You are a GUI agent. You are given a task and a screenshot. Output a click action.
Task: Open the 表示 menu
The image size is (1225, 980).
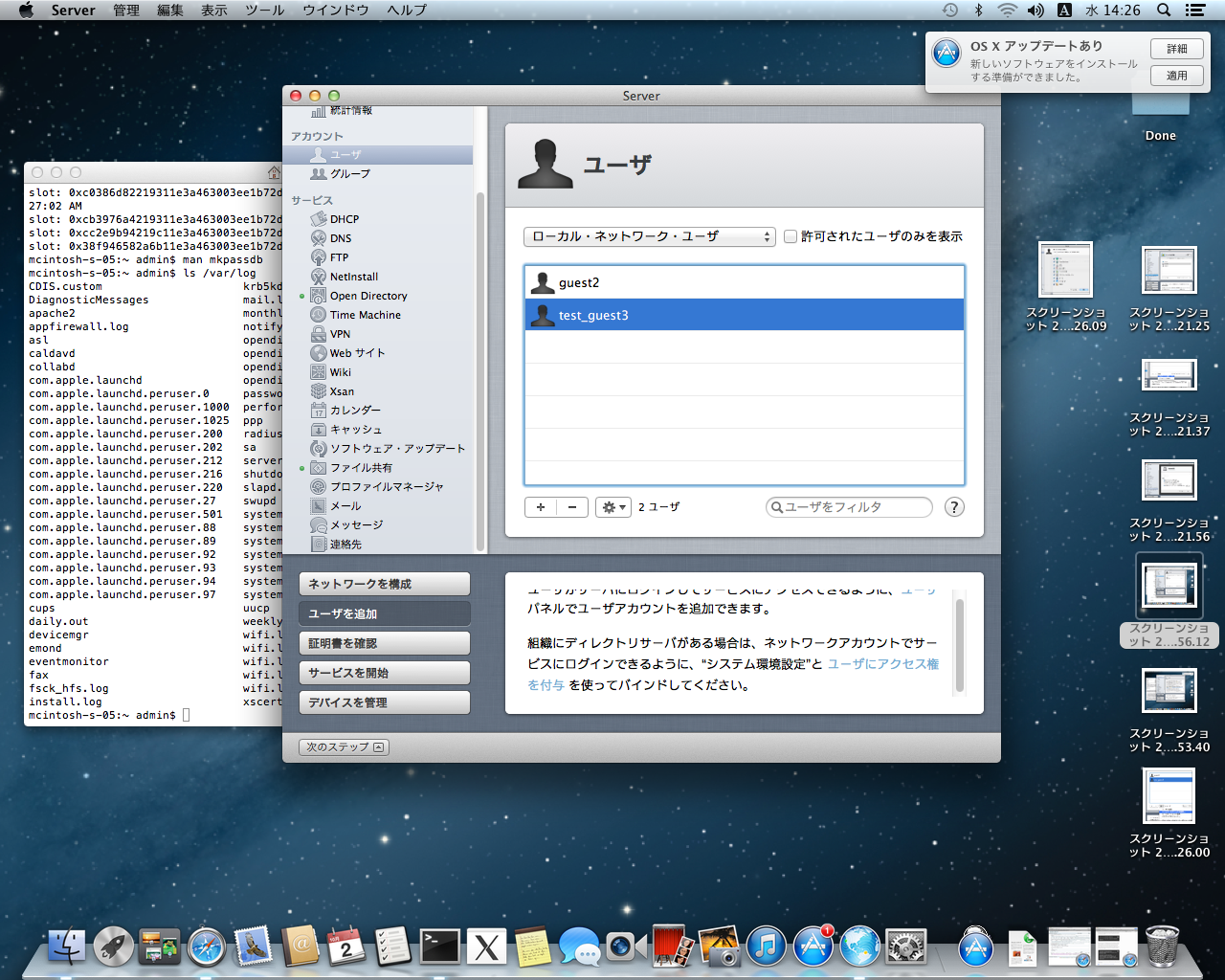(x=214, y=10)
